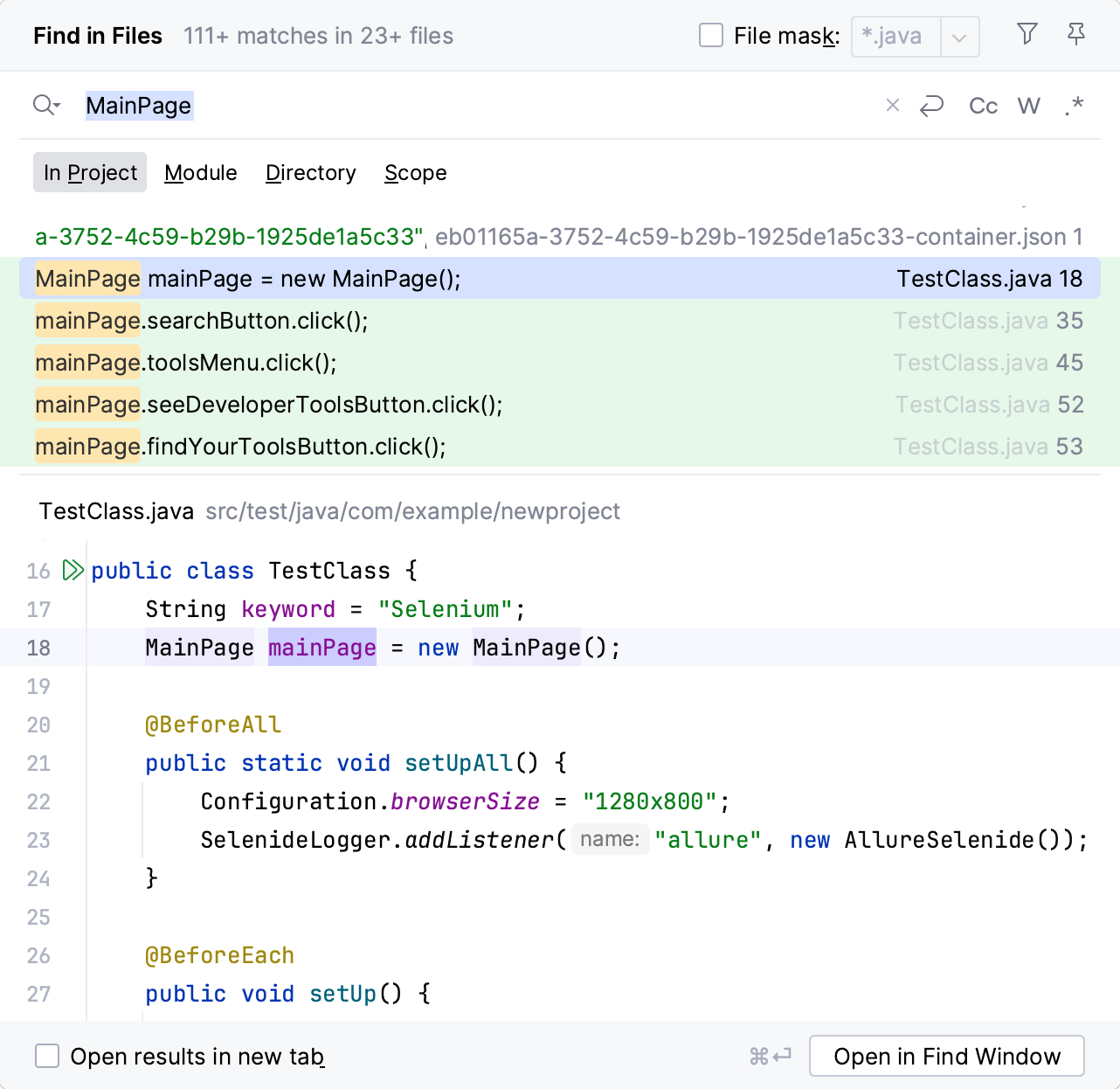
Task: Expand the File mask dropdown arrow
Action: [x=959, y=37]
